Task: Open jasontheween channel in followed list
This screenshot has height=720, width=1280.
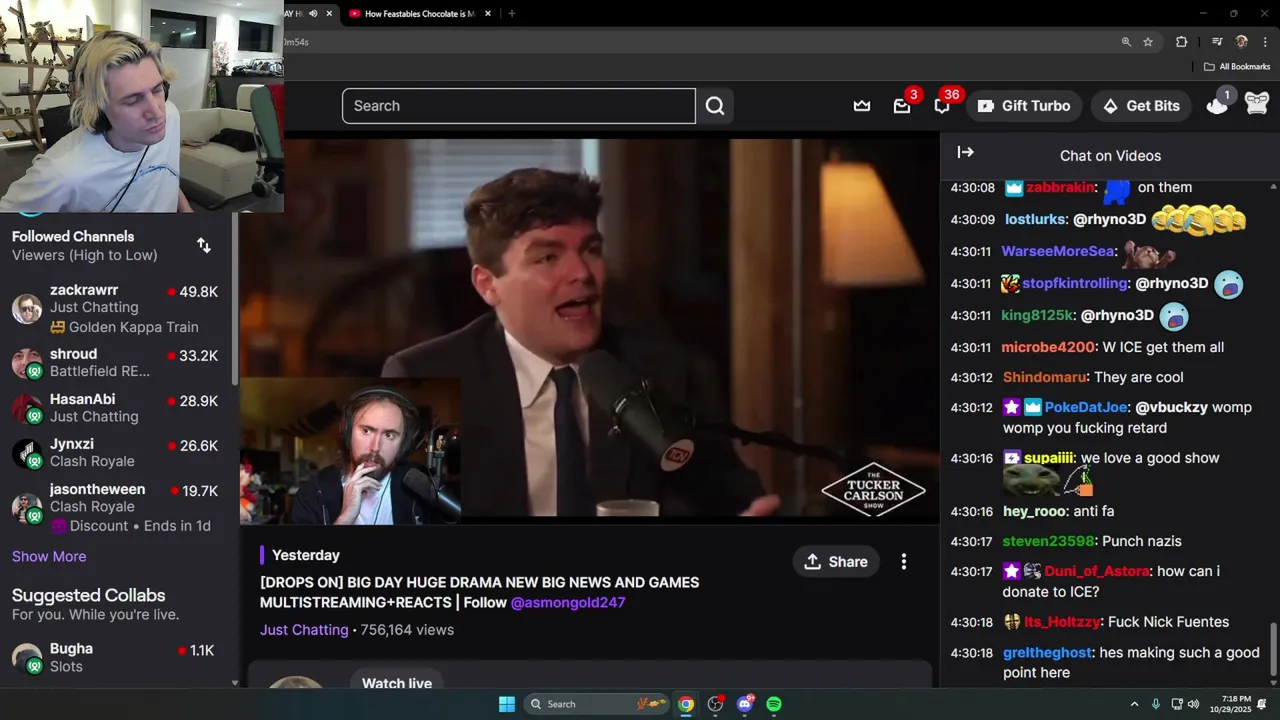Action: 119,508
